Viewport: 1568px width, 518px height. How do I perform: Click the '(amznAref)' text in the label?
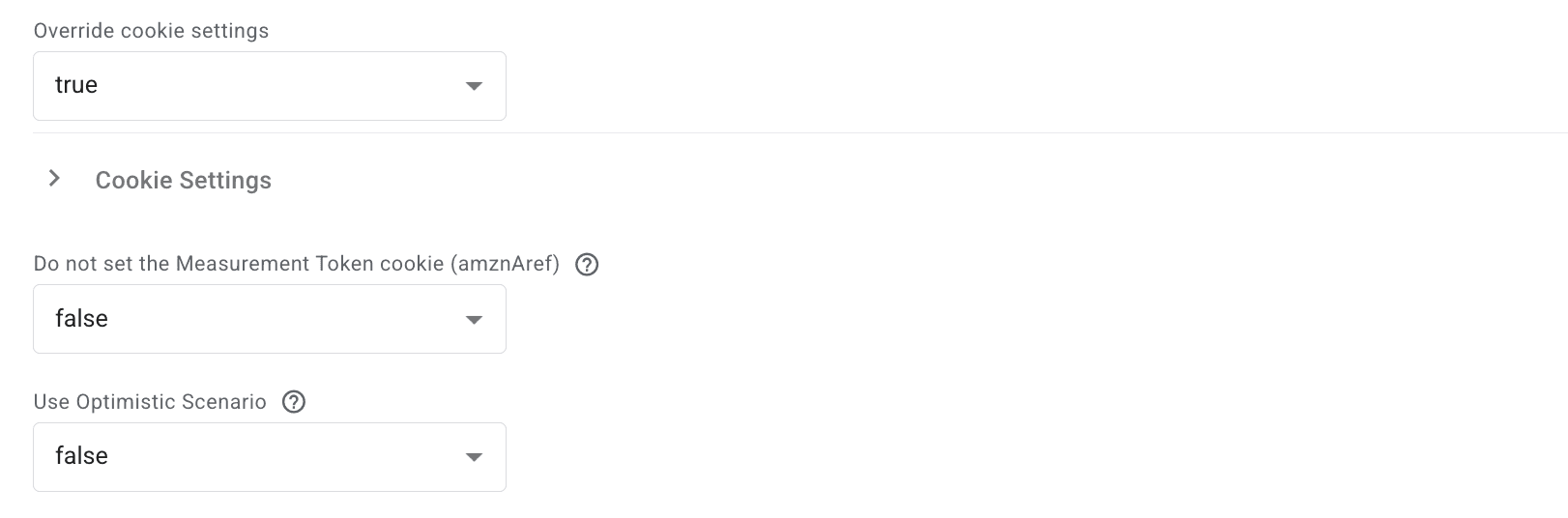[505, 265]
